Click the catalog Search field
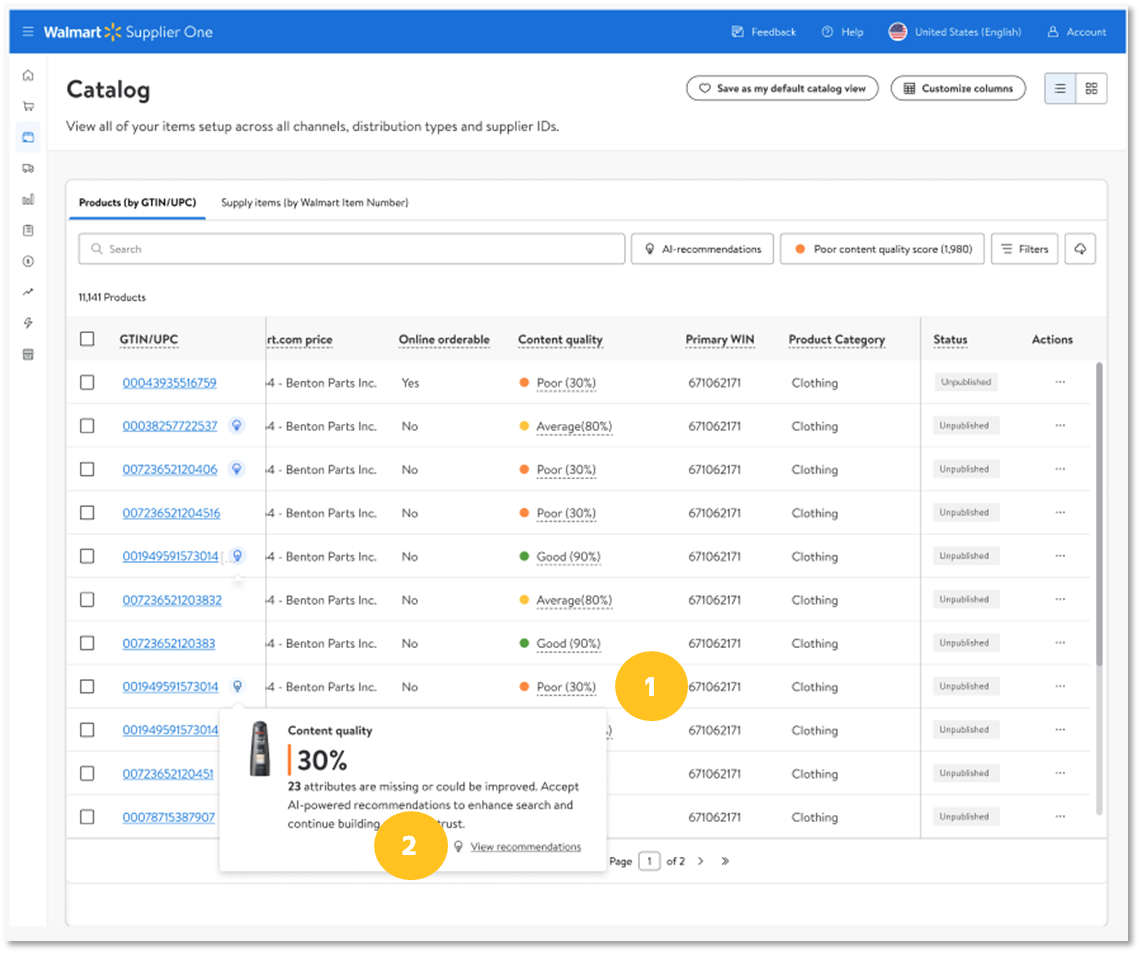The width and height of the screenshot is (1141, 954). tap(352, 249)
